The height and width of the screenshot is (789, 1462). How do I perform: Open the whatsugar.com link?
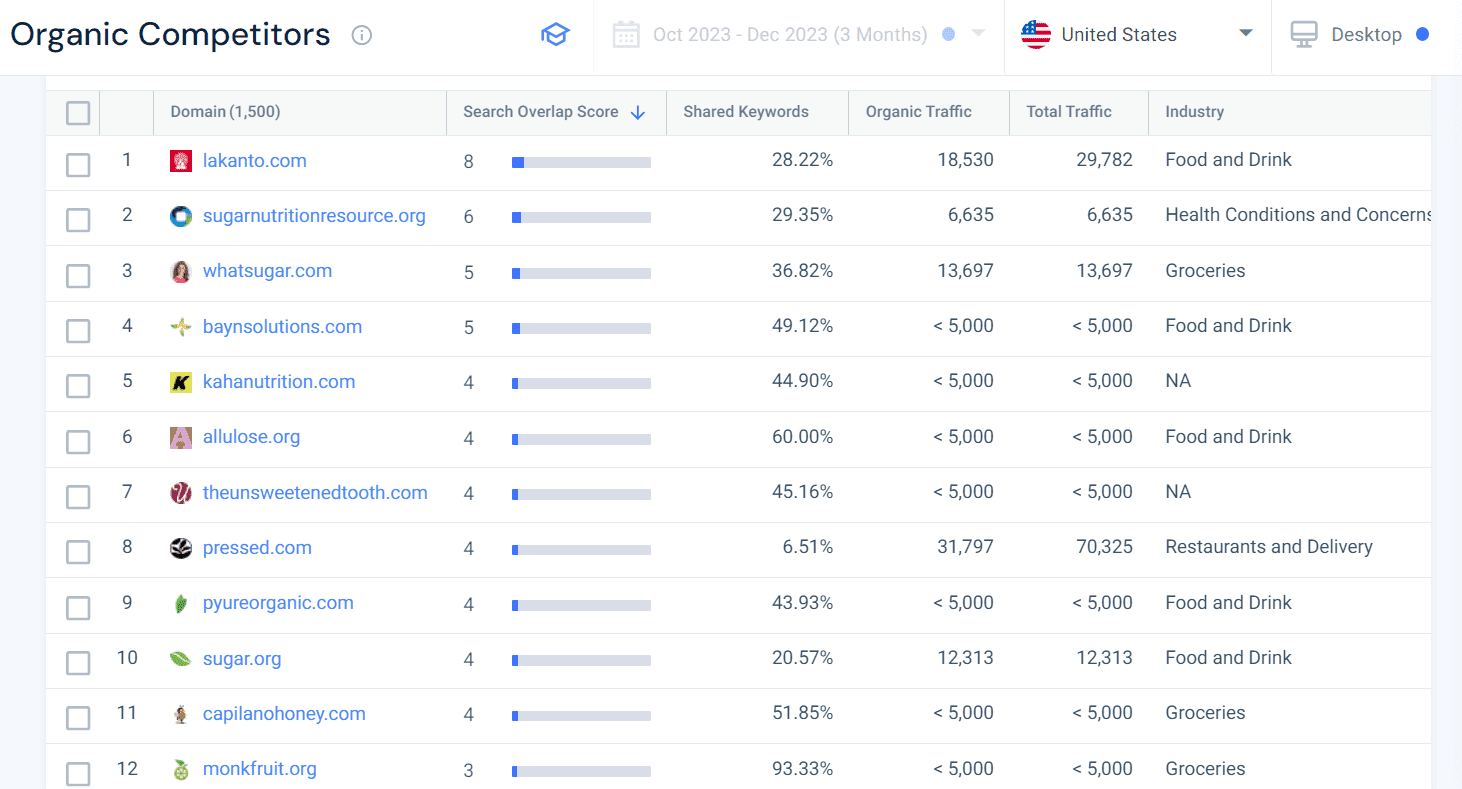[267, 271]
